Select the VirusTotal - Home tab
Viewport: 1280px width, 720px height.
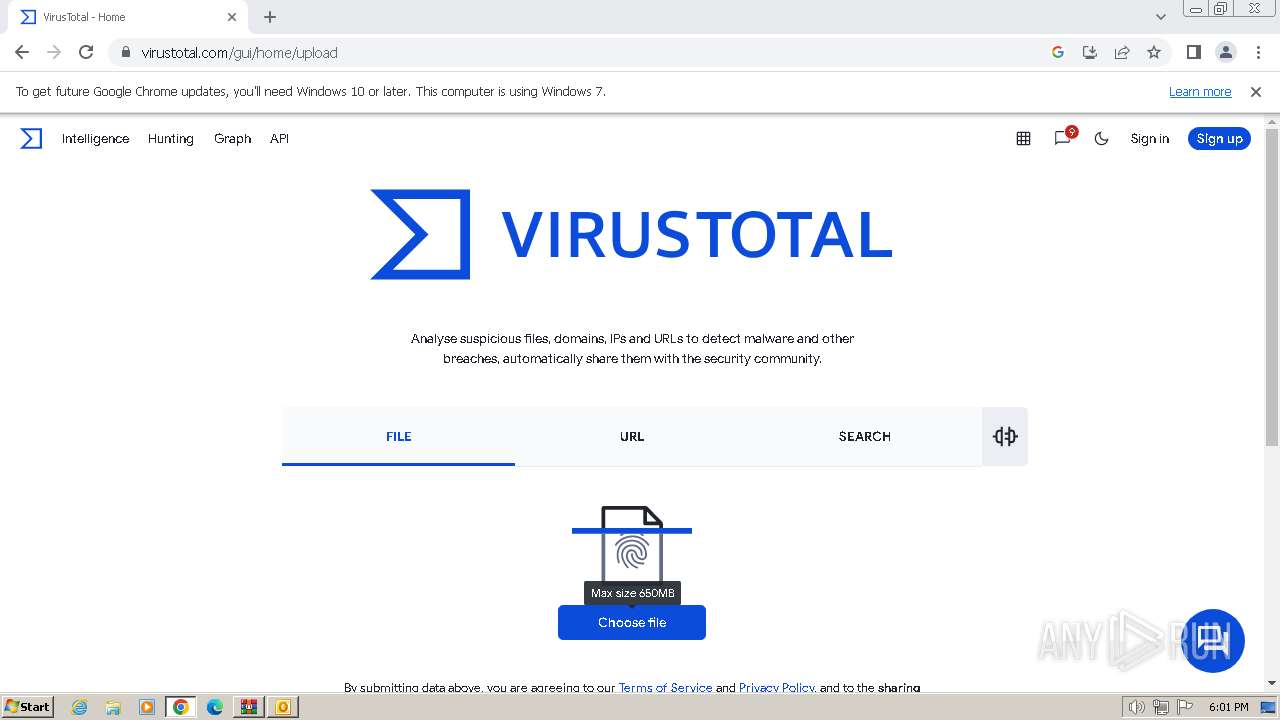pyautogui.click(x=128, y=17)
